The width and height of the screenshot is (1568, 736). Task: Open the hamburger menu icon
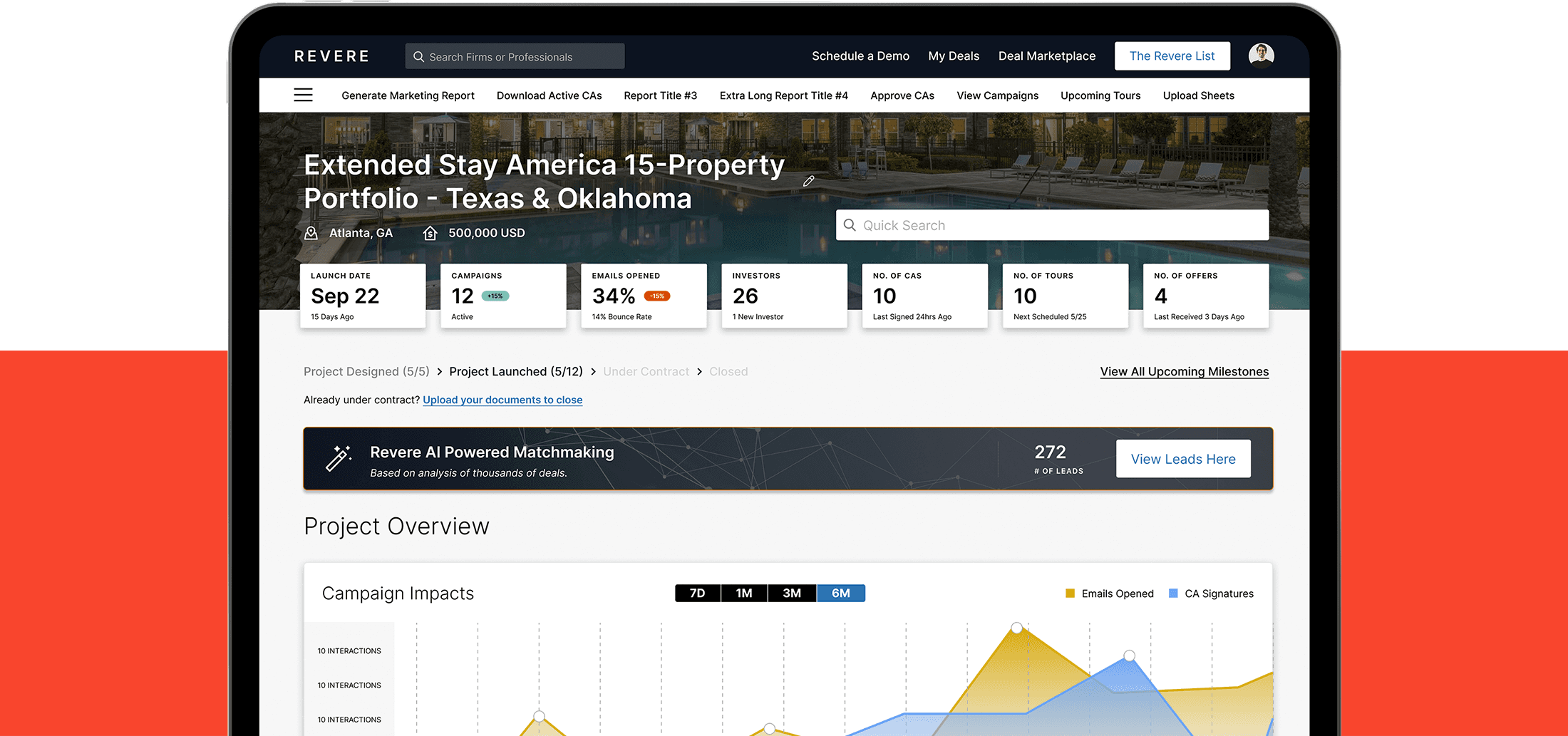pos(303,95)
